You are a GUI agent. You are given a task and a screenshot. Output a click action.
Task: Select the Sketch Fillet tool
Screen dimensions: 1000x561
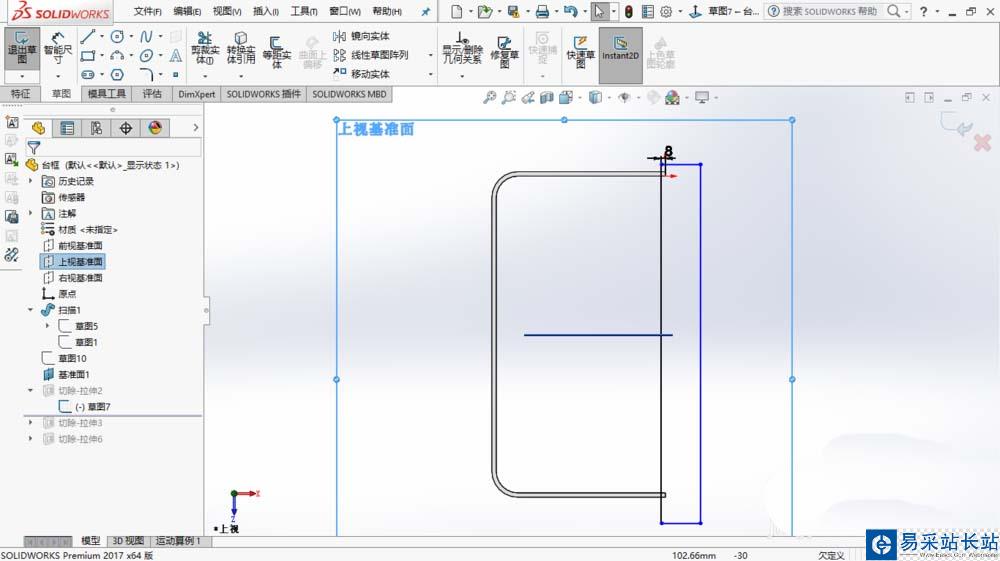146,75
